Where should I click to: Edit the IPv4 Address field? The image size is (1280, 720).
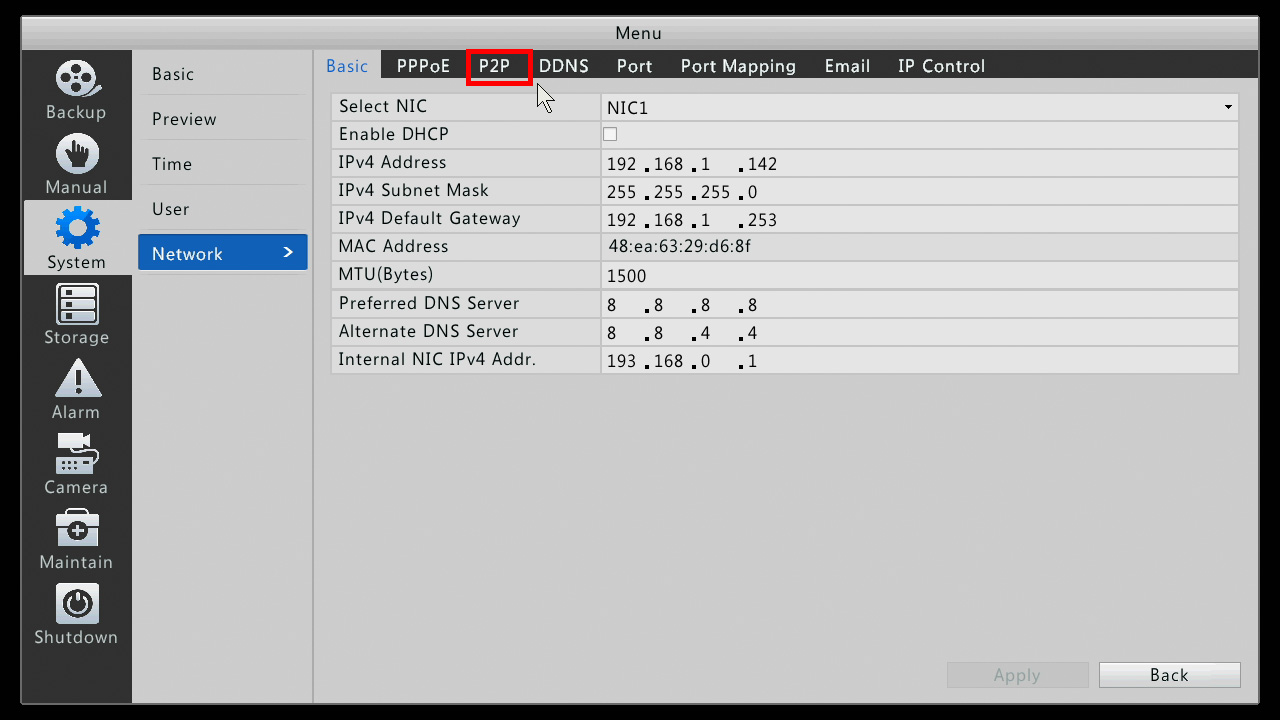pos(920,163)
